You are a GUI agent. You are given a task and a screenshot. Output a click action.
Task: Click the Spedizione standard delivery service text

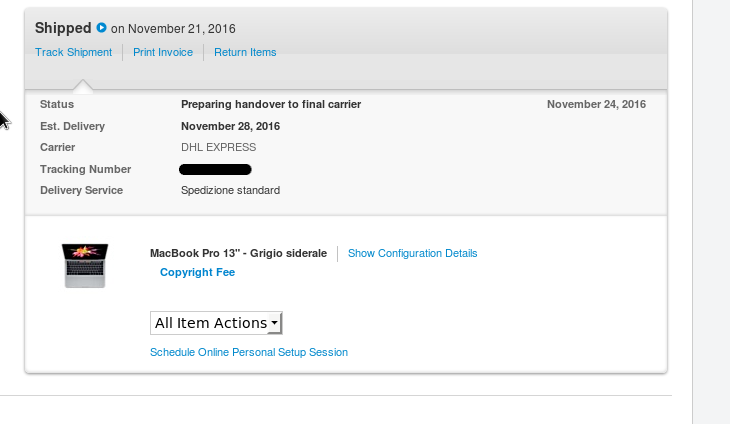point(230,190)
